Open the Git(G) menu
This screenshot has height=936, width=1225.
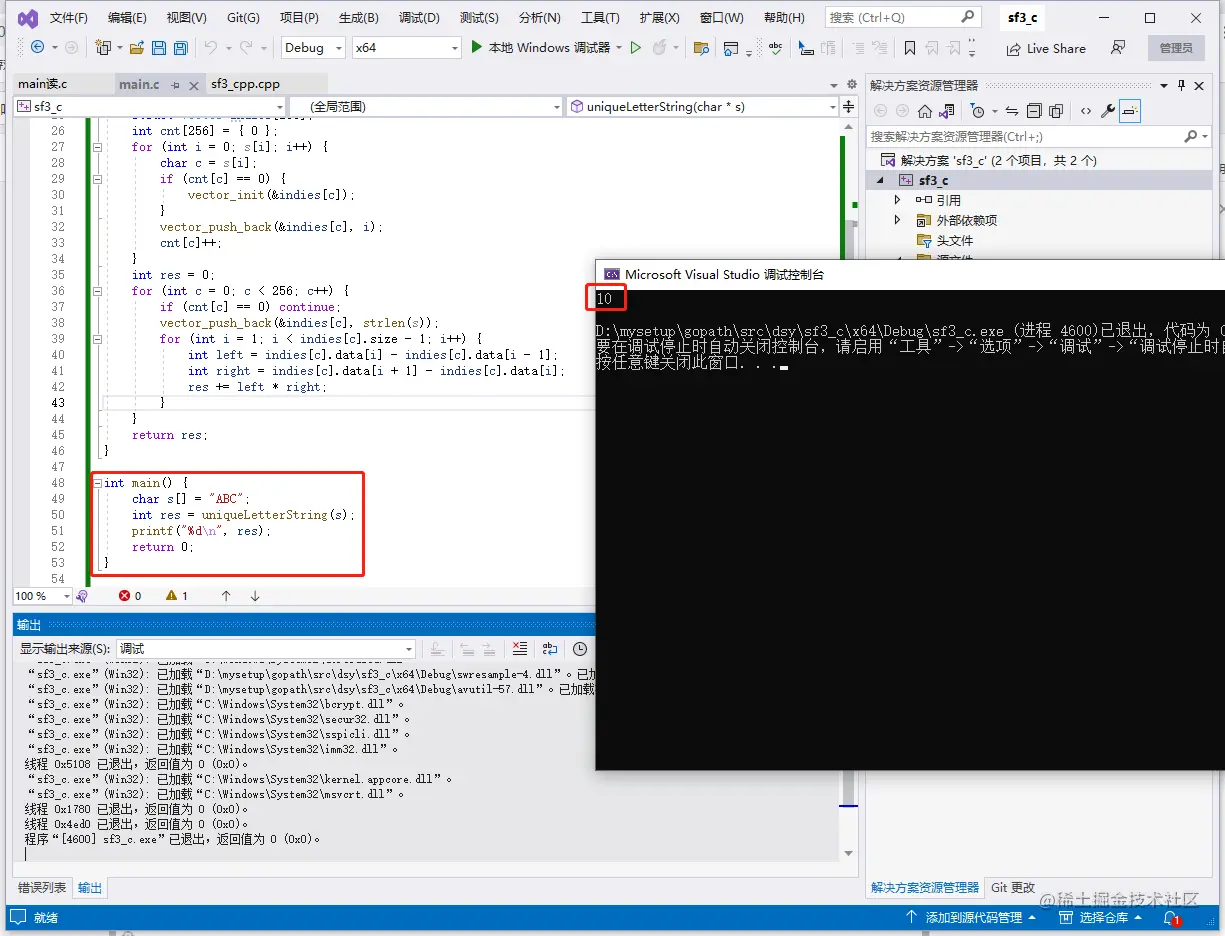coord(243,18)
